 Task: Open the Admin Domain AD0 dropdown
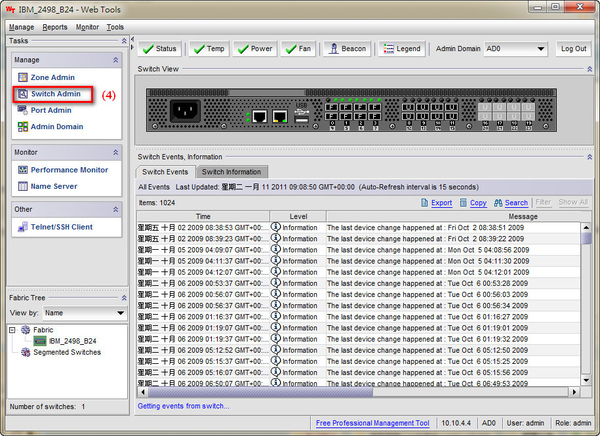point(516,49)
